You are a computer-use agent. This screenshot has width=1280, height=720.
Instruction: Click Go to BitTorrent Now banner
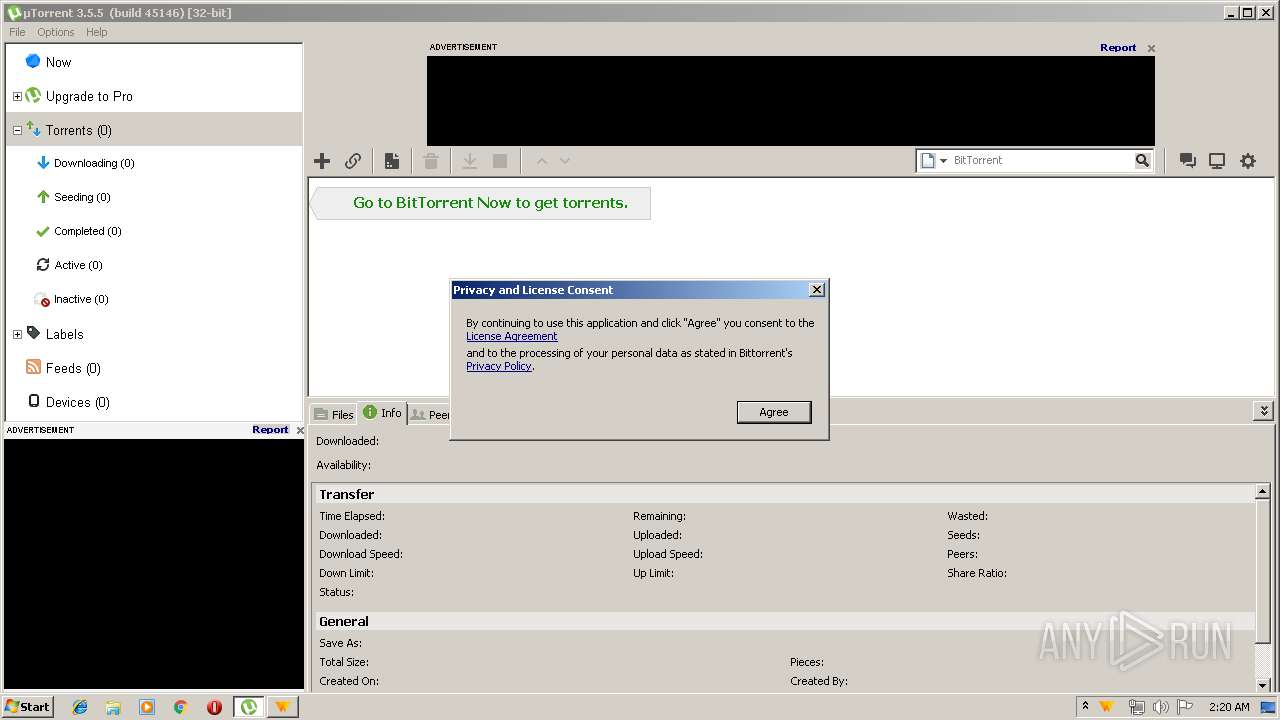coord(481,203)
